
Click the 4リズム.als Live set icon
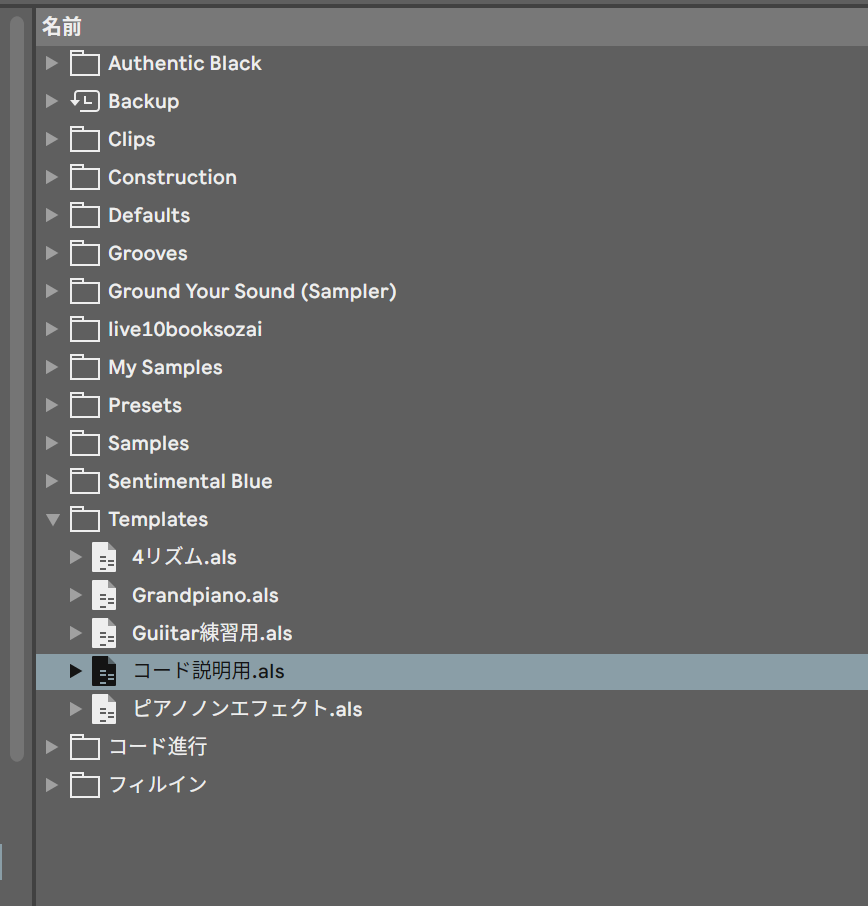coord(104,557)
